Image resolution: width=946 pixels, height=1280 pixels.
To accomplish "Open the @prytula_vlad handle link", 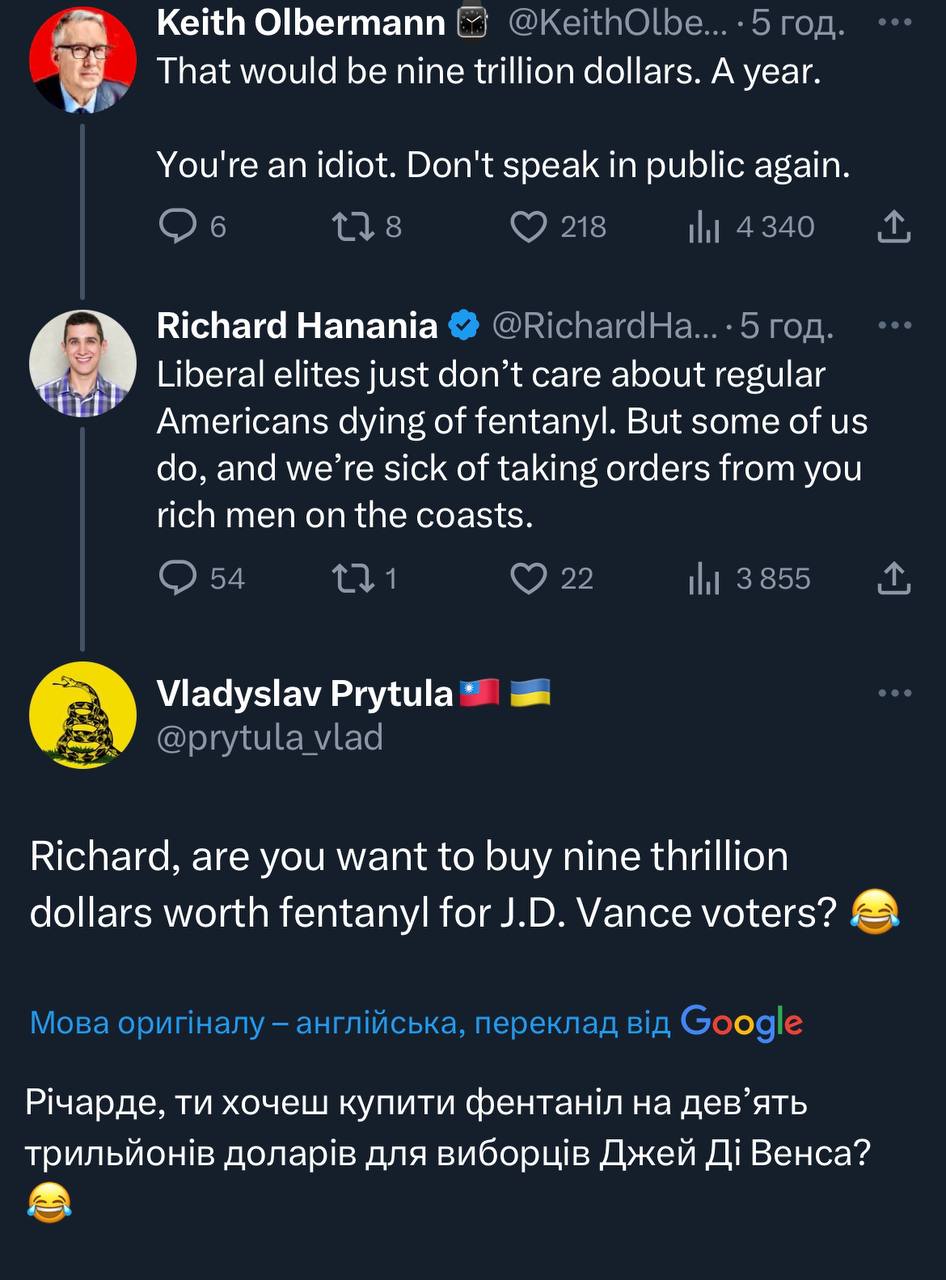I will point(270,738).
